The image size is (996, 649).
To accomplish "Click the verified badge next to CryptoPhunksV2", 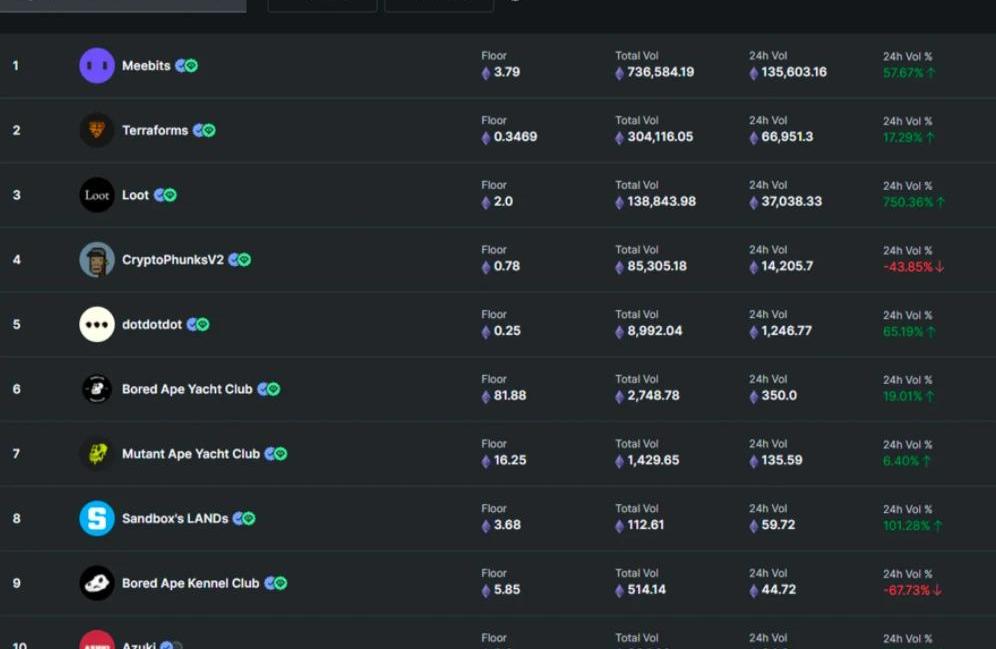I will tap(240, 260).
